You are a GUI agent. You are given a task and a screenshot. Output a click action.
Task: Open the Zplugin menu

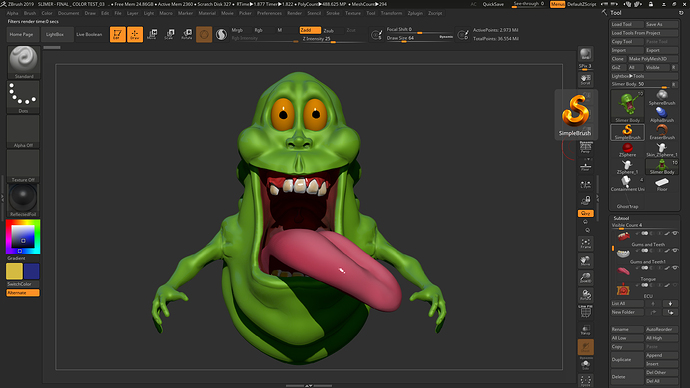point(415,13)
